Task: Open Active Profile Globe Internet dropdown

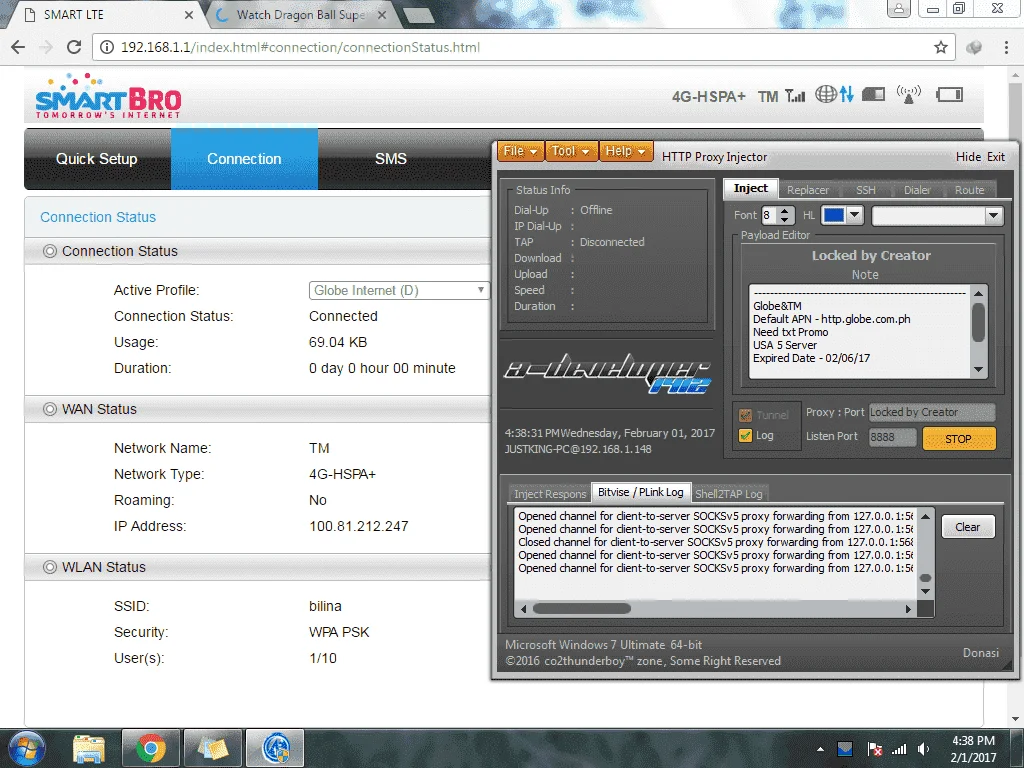Action: coord(398,290)
